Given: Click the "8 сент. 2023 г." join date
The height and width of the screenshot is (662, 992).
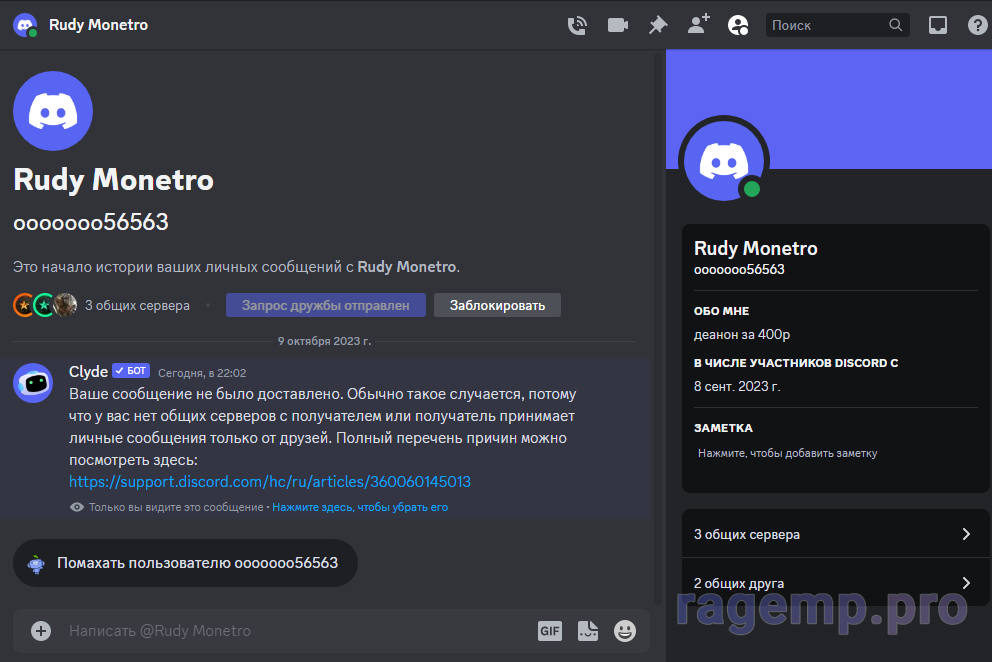Looking at the screenshot, I should [x=737, y=386].
